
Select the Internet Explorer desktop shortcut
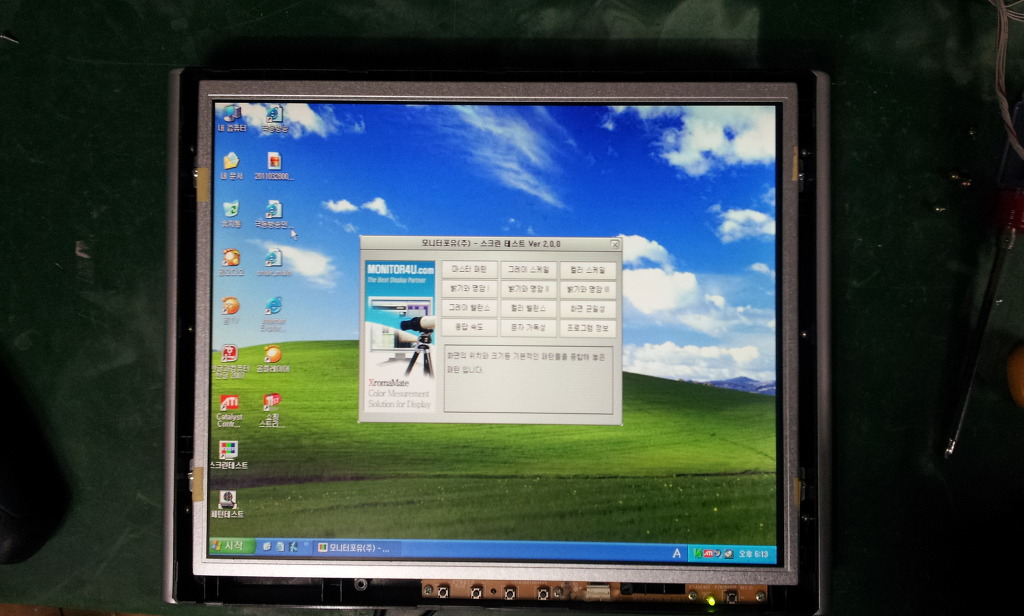pos(273,314)
